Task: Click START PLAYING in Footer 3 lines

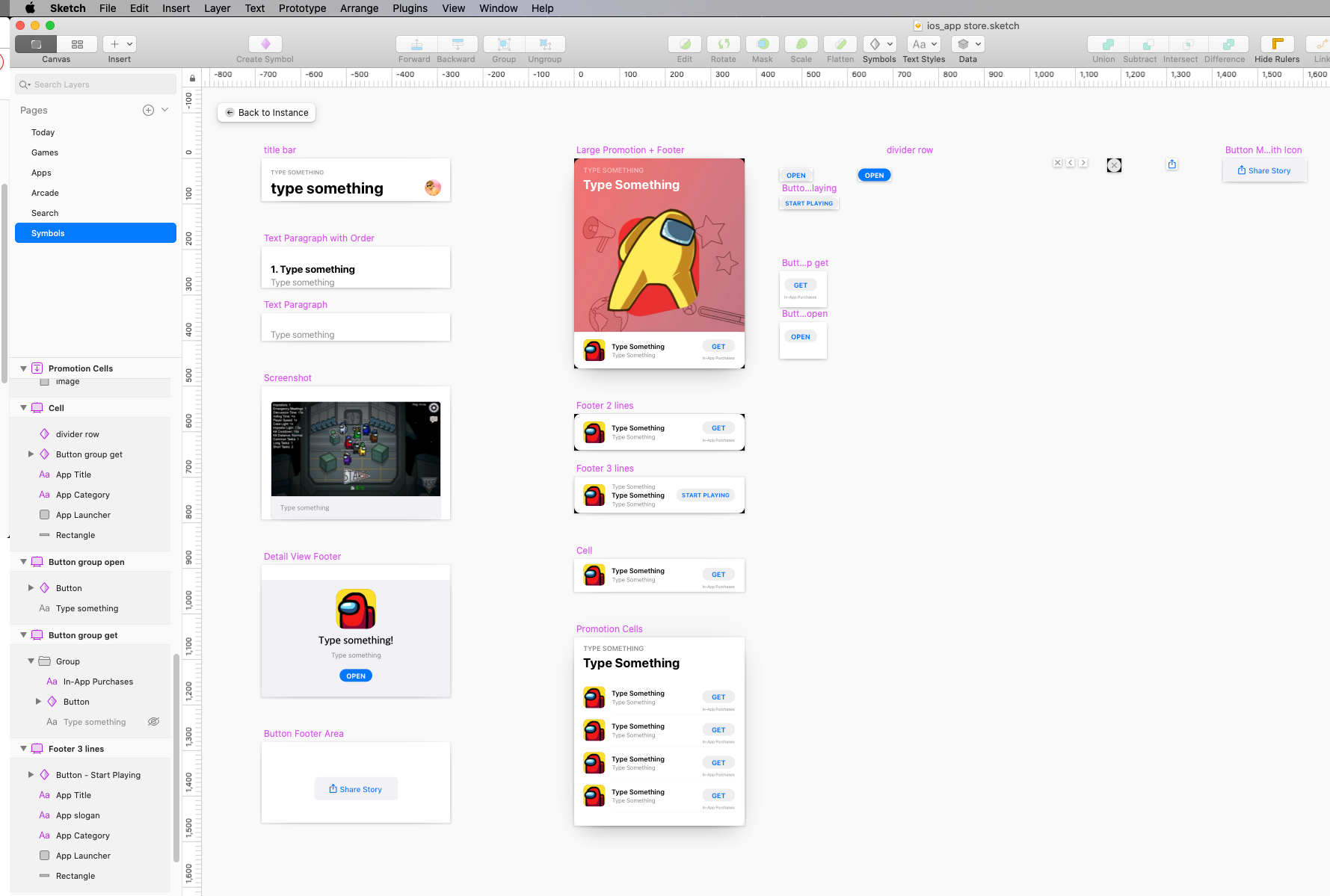Action: click(706, 495)
